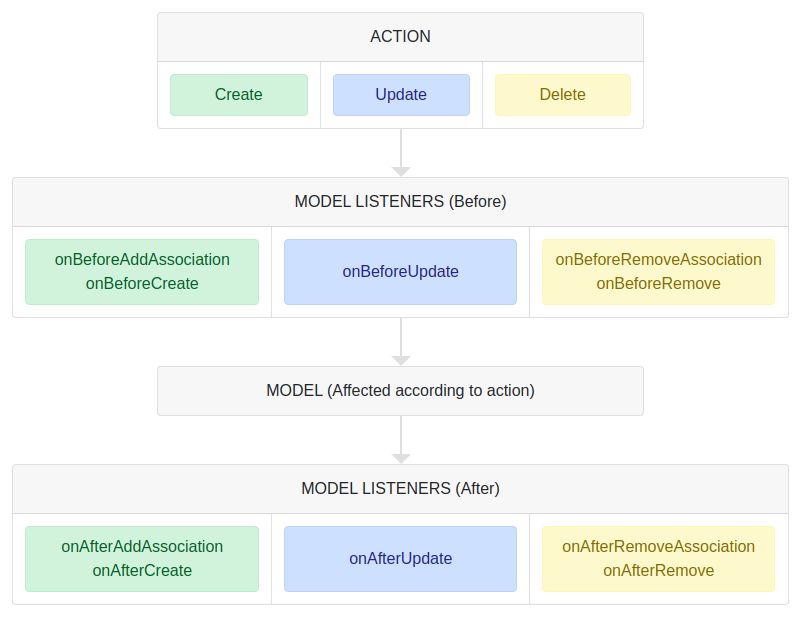Click the onAfterRemoveAssociation text line
Viewport: 802px width, 618px height.
[x=658, y=546]
